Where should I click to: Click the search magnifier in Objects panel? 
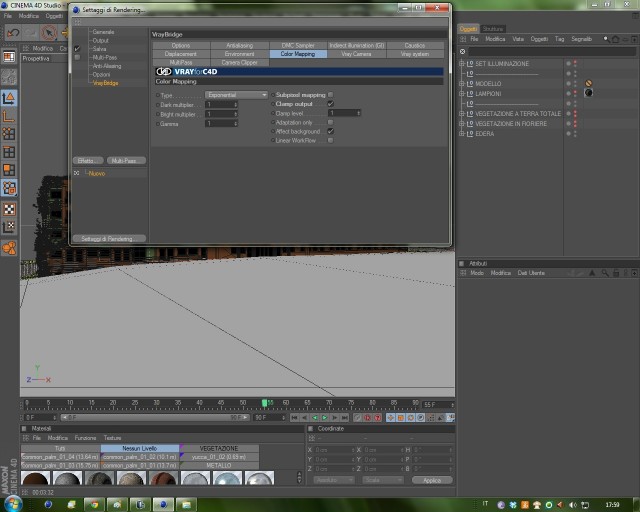pos(606,39)
